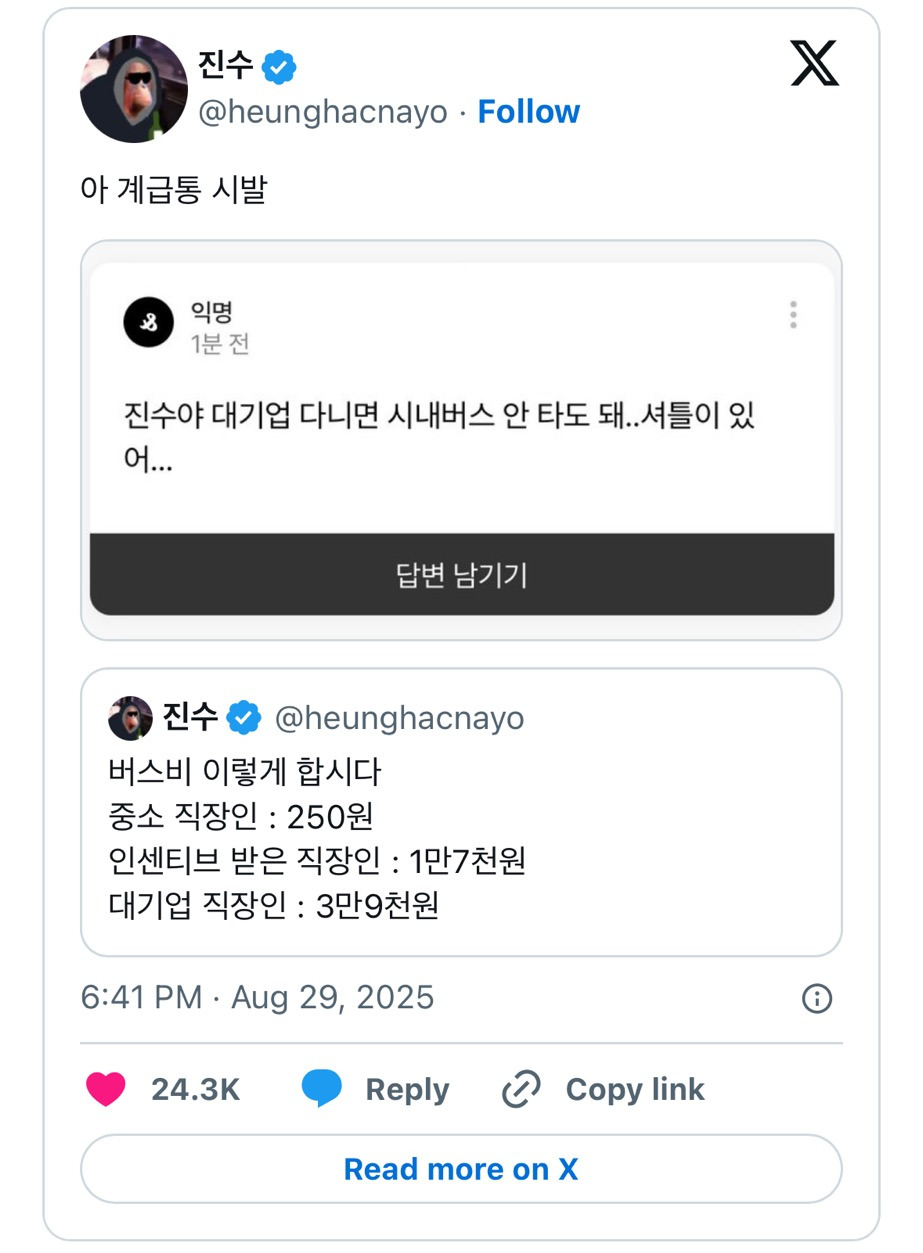Click the 6:41 PM · Aug 29, 2025 timestamp

coord(257,997)
